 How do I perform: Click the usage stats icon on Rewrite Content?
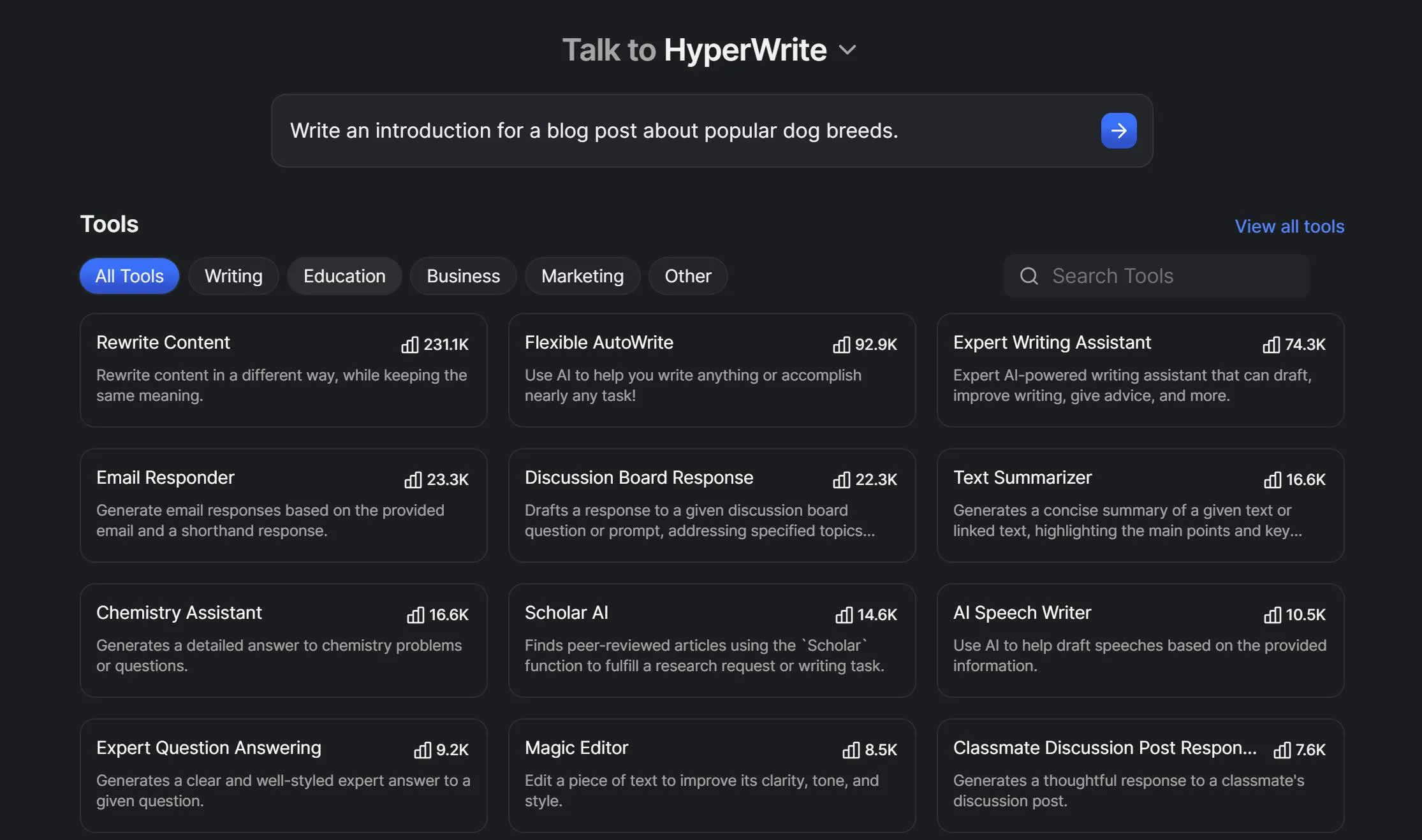tap(410, 344)
